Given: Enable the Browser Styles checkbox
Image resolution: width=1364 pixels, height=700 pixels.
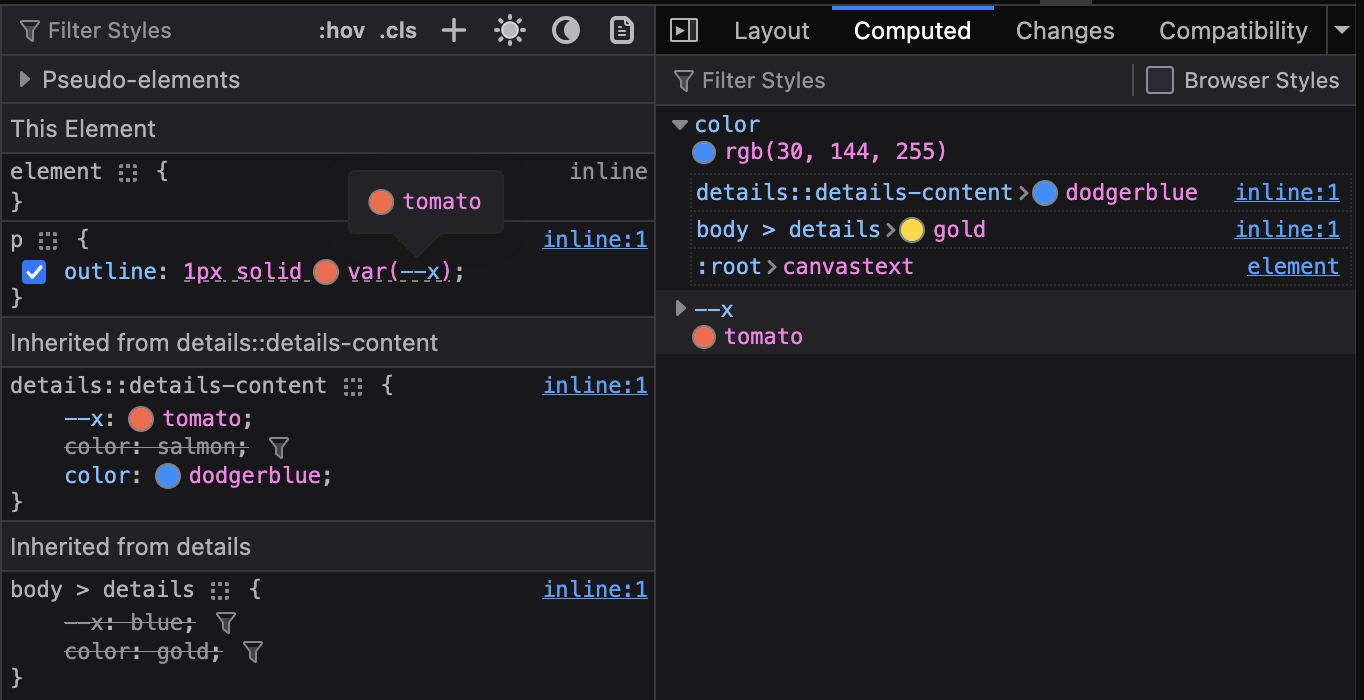Looking at the screenshot, I should [1160, 80].
